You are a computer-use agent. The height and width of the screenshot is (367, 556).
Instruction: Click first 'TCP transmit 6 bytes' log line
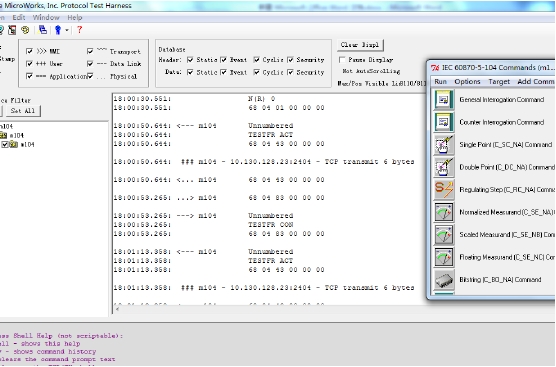coord(264,162)
